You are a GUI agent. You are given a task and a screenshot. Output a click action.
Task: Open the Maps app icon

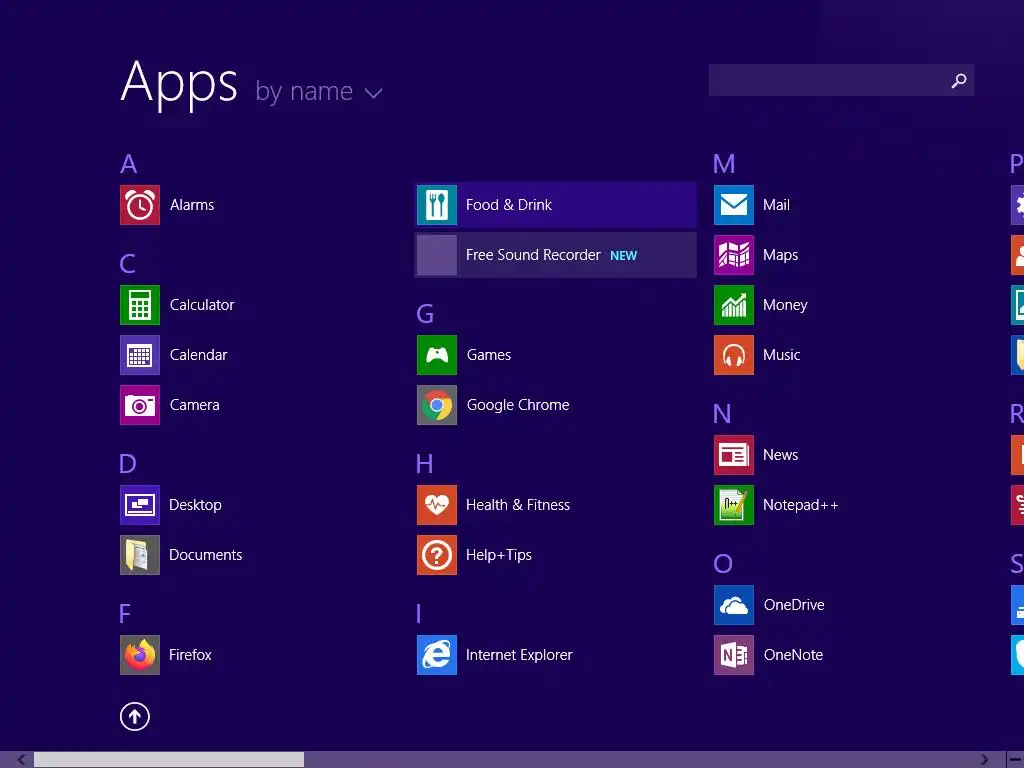pos(734,255)
